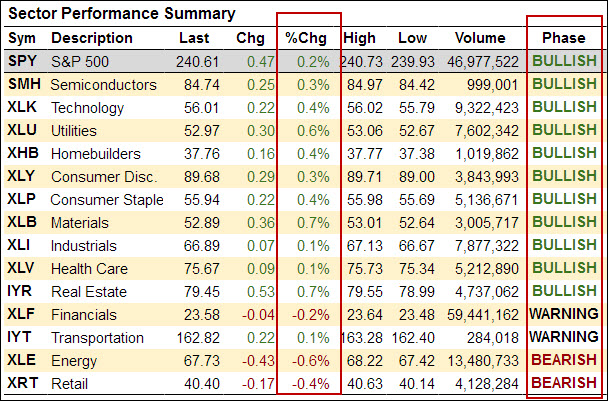This screenshot has height=401, width=608.
Task: Click the Description column header
Action: (92, 38)
